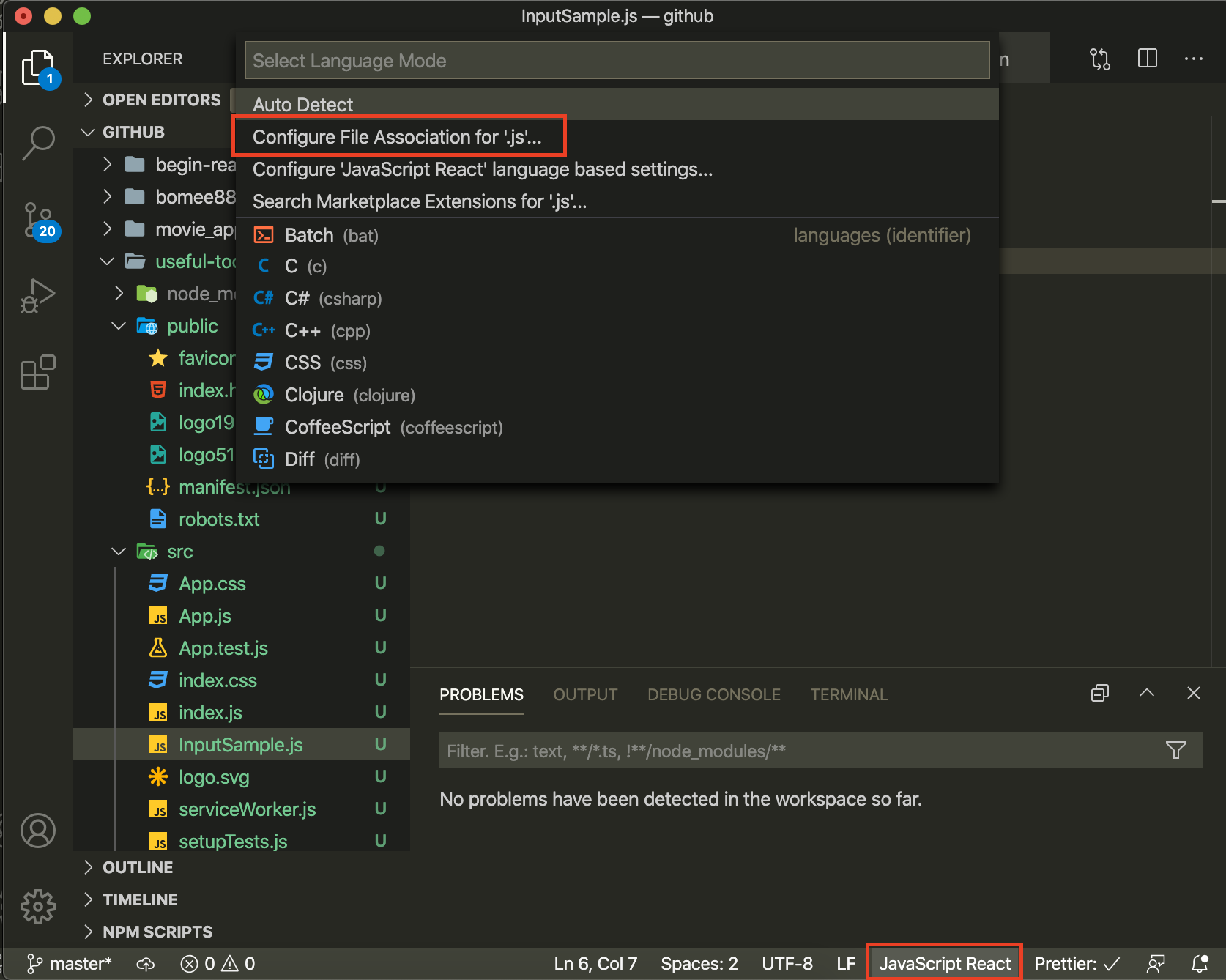This screenshot has height=980, width=1226.
Task: Maximize the panel with the chevron up
Action: point(1147,693)
